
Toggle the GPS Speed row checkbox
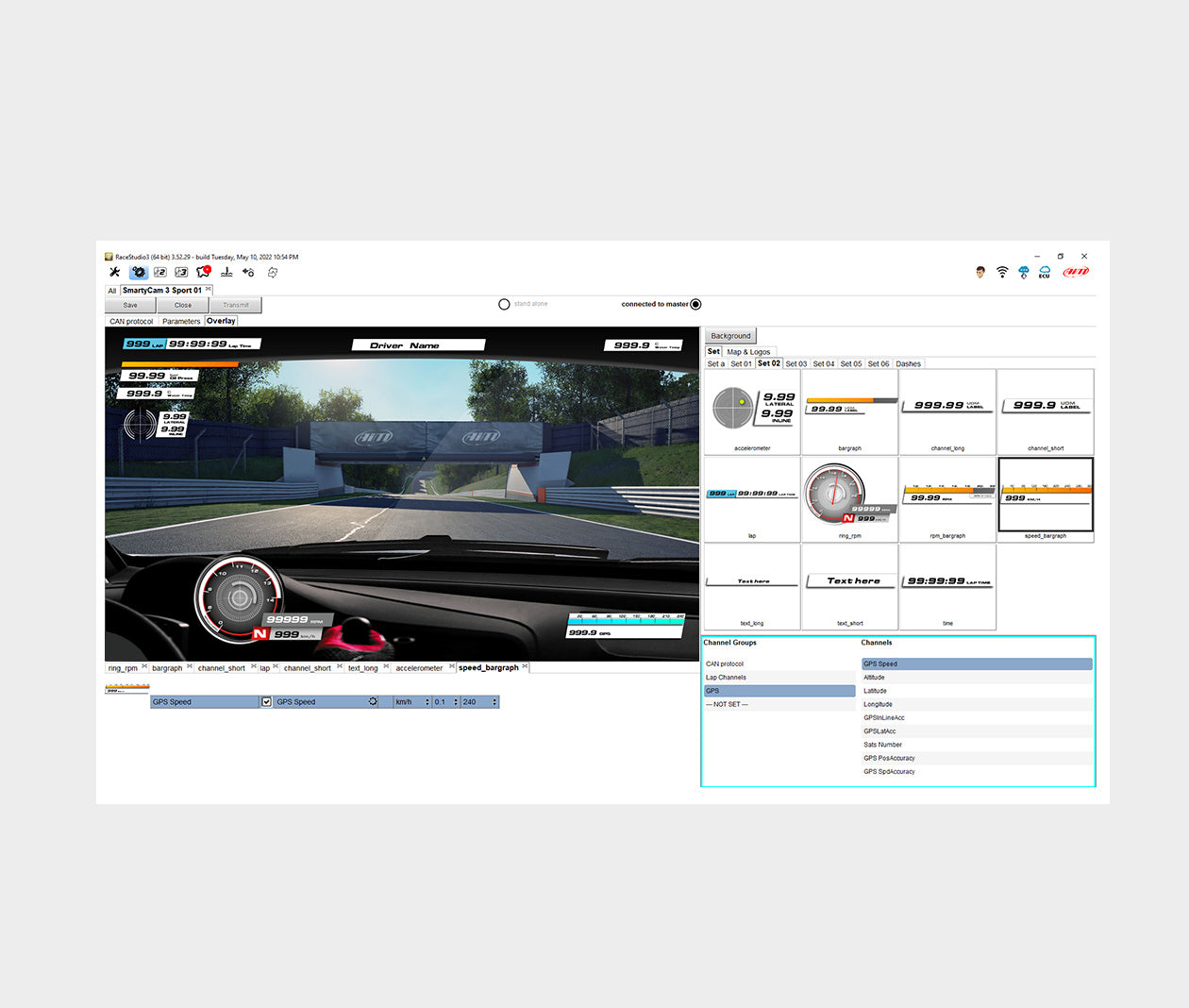coord(266,702)
